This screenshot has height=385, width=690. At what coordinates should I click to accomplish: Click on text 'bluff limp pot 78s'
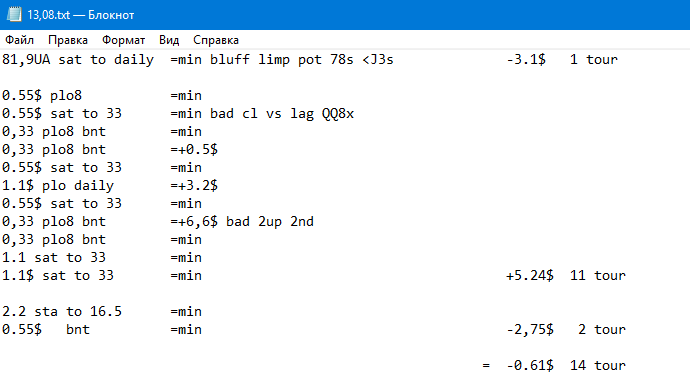pyautogui.click(x=282, y=59)
